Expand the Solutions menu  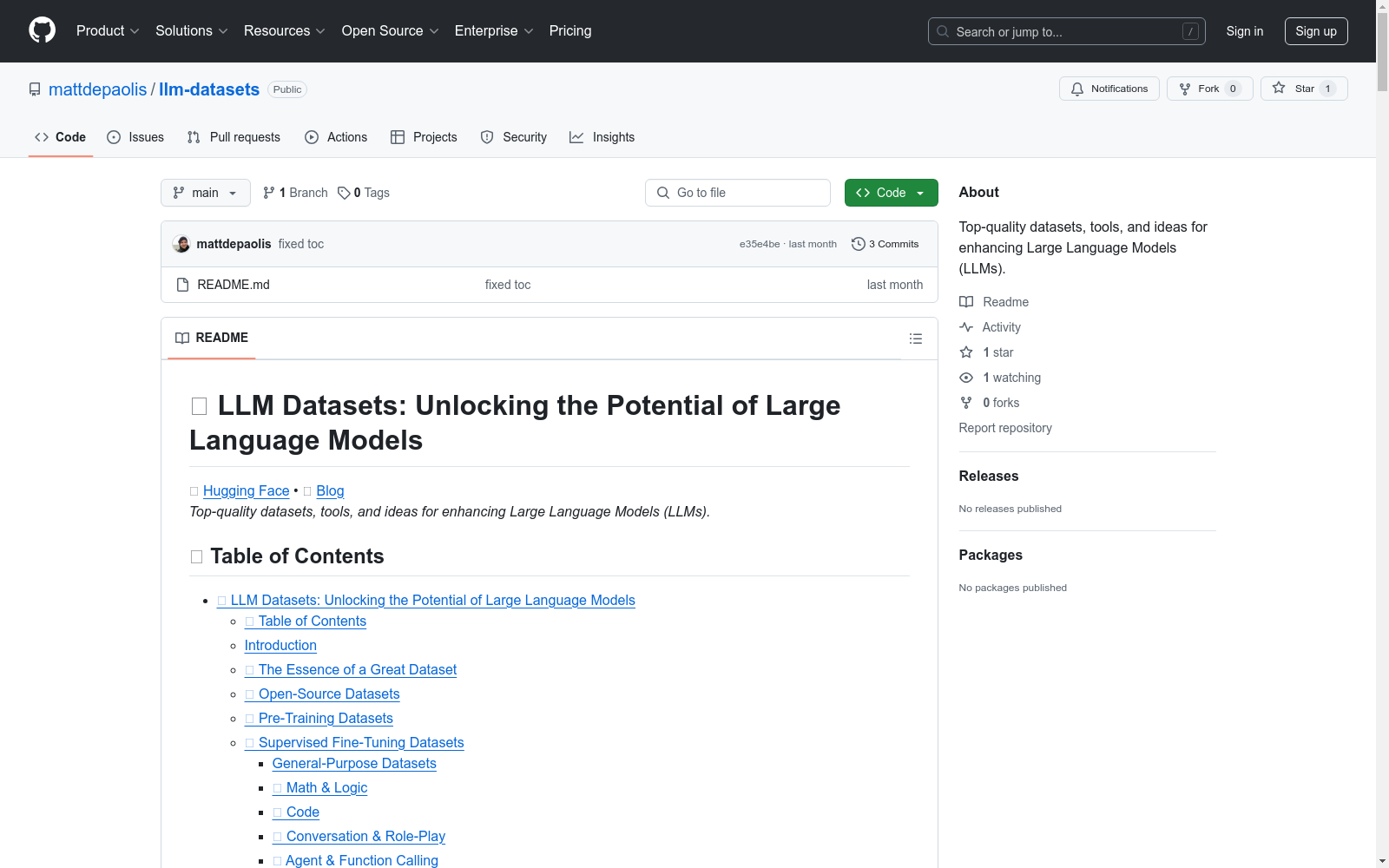coord(191,31)
